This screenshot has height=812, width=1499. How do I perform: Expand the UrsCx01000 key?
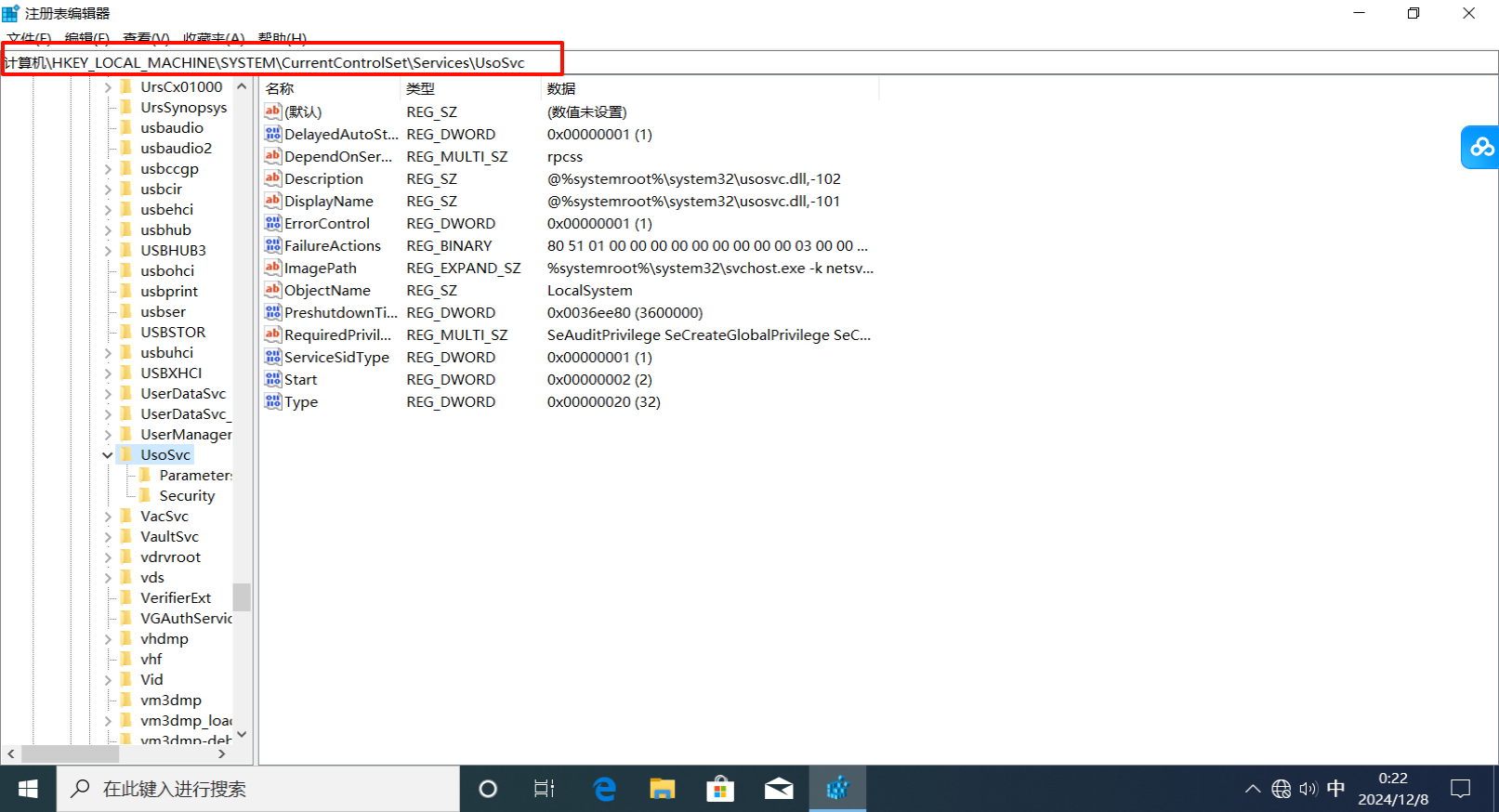108,86
